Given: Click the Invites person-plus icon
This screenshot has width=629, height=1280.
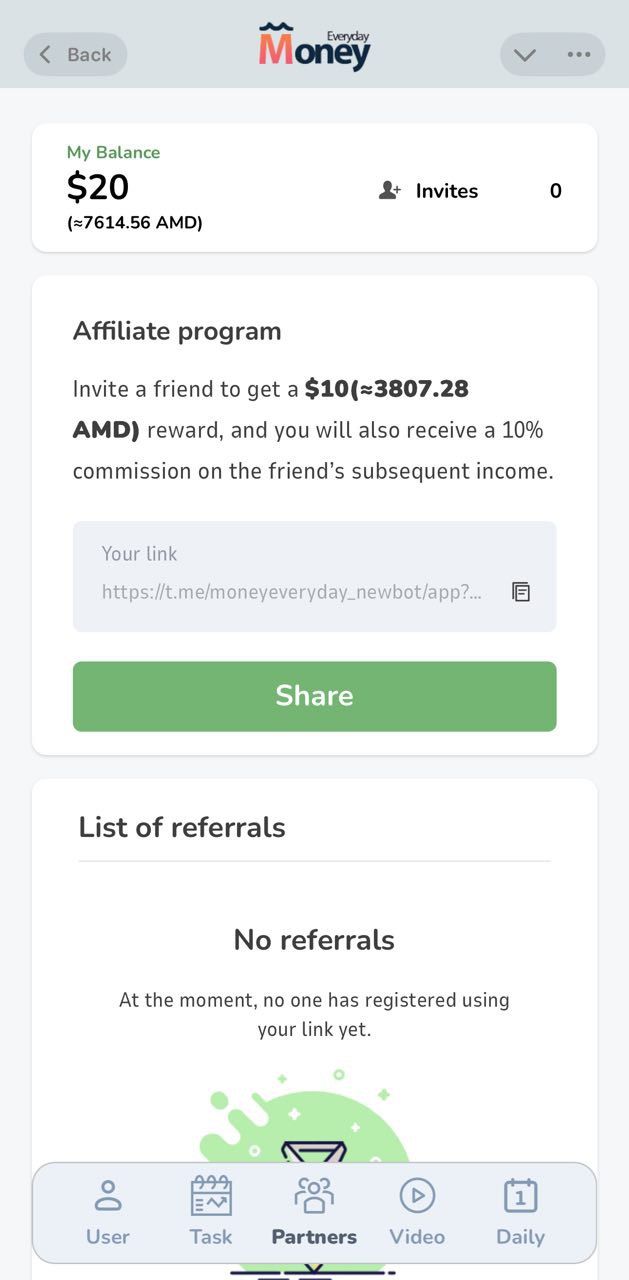Looking at the screenshot, I should [390, 190].
